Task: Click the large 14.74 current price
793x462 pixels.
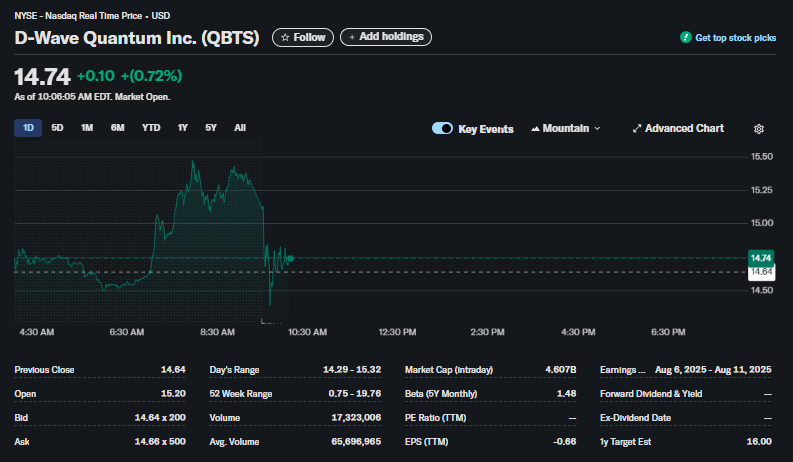Action: pos(42,77)
